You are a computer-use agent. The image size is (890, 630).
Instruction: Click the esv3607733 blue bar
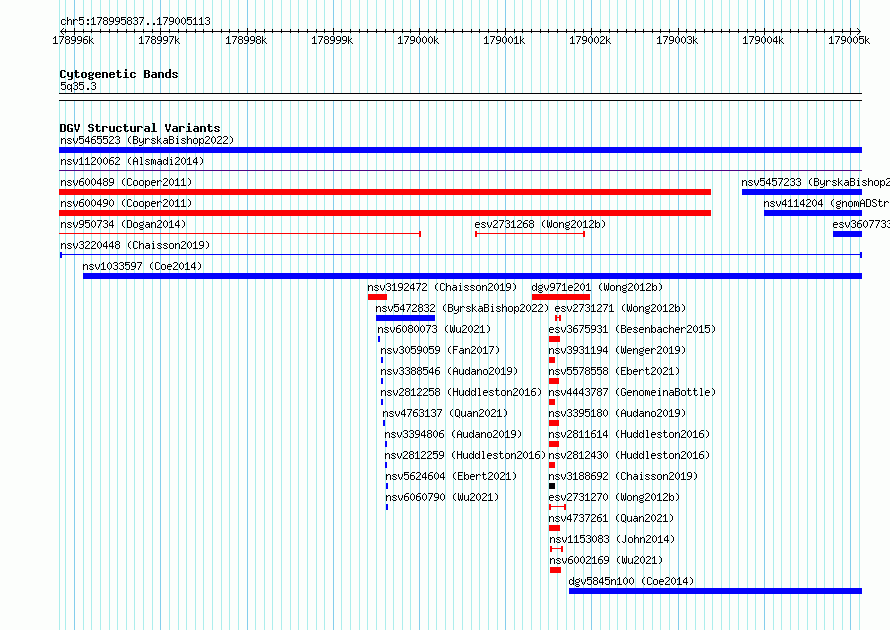[x=847, y=234]
